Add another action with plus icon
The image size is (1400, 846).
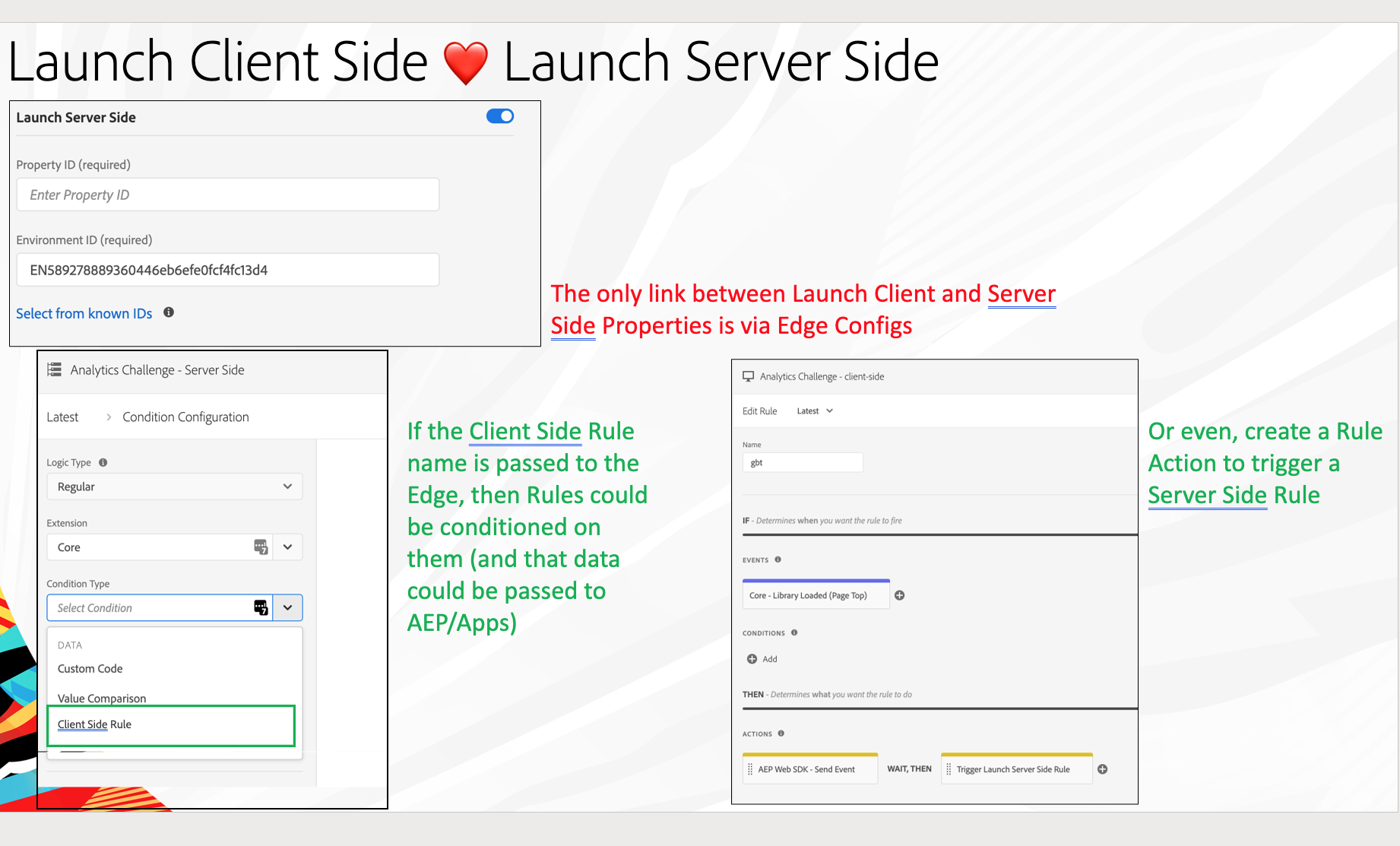point(1103,769)
